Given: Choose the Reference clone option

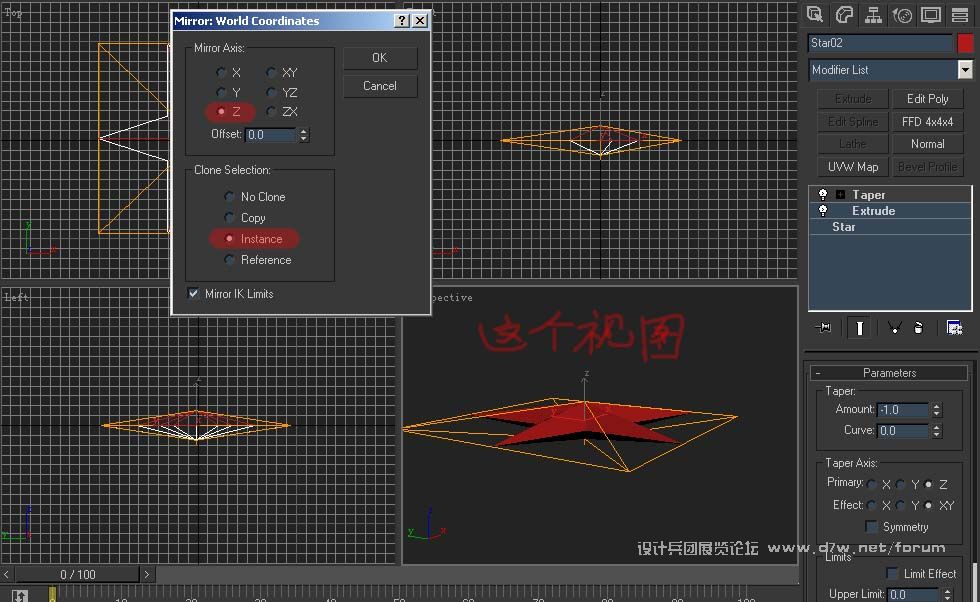Looking at the screenshot, I should coord(229,259).
